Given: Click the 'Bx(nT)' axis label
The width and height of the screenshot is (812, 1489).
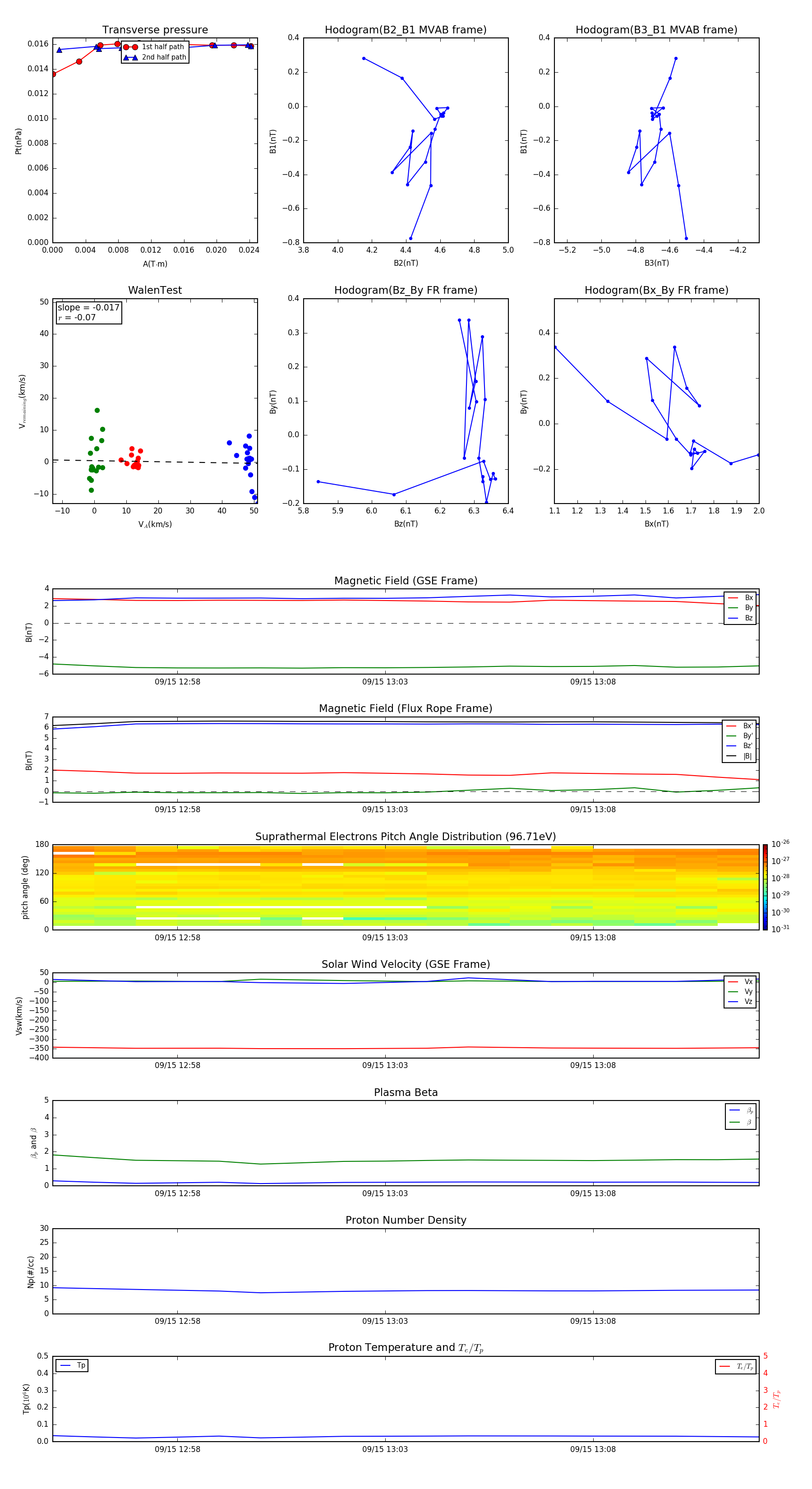Looking at the screenshot, I should (x=656, y=524).
